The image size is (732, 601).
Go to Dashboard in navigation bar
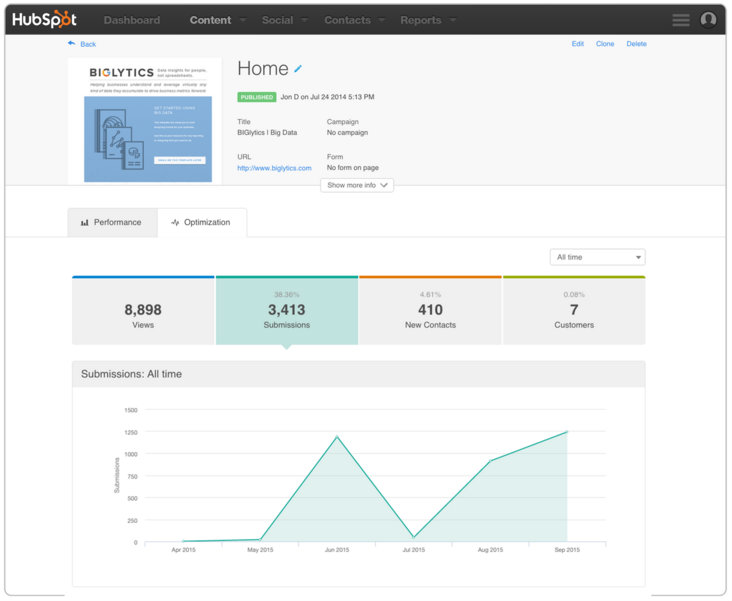coord(131,20)
